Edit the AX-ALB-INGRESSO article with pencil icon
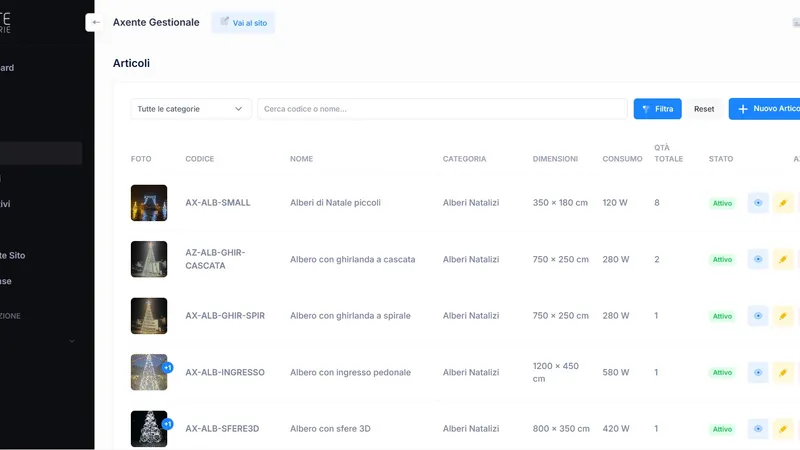This screenshot has height=450, width=800. tap(783, 373)
